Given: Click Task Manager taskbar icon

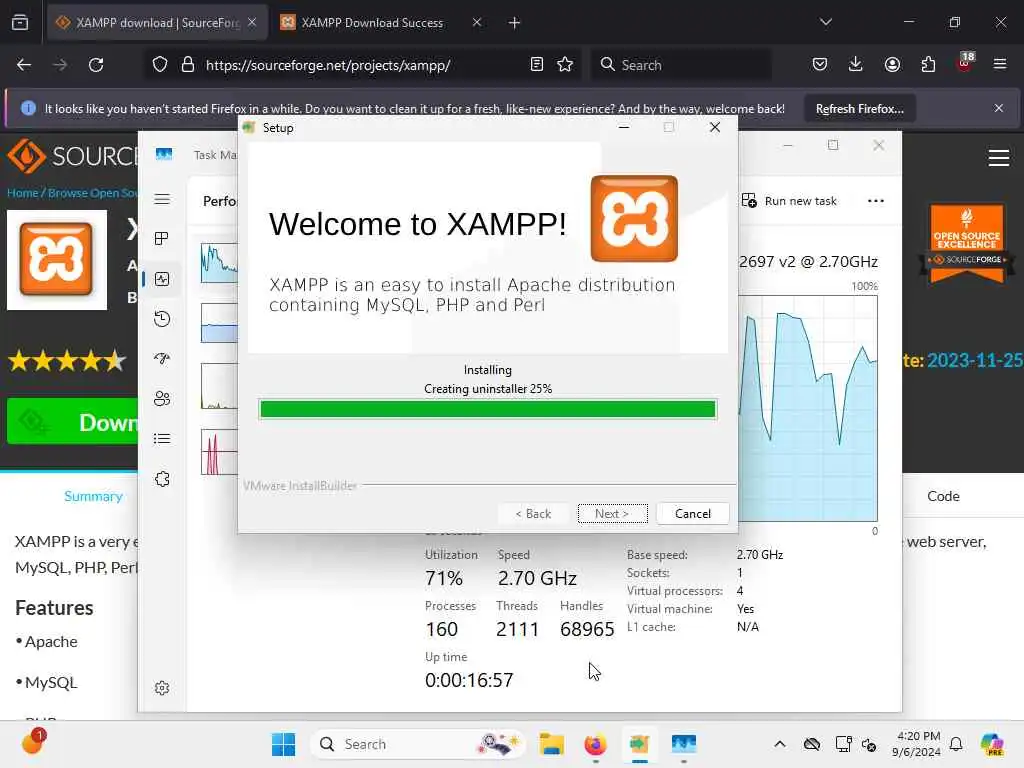Looking at the screenshot, I should (684, 744).
